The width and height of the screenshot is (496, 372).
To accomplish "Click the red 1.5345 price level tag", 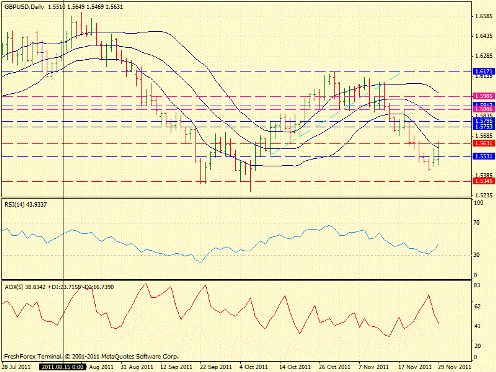I will [x=484, y=181].
